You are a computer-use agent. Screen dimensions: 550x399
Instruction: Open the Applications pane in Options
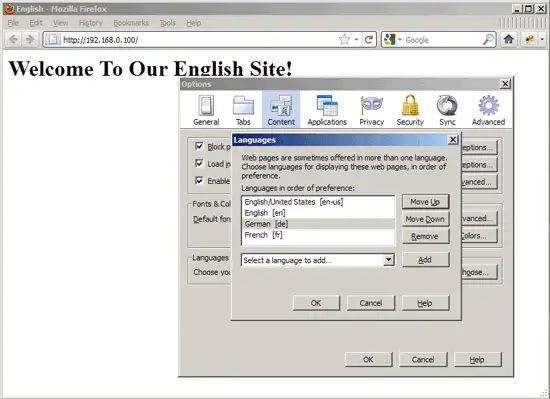[327, 110]
